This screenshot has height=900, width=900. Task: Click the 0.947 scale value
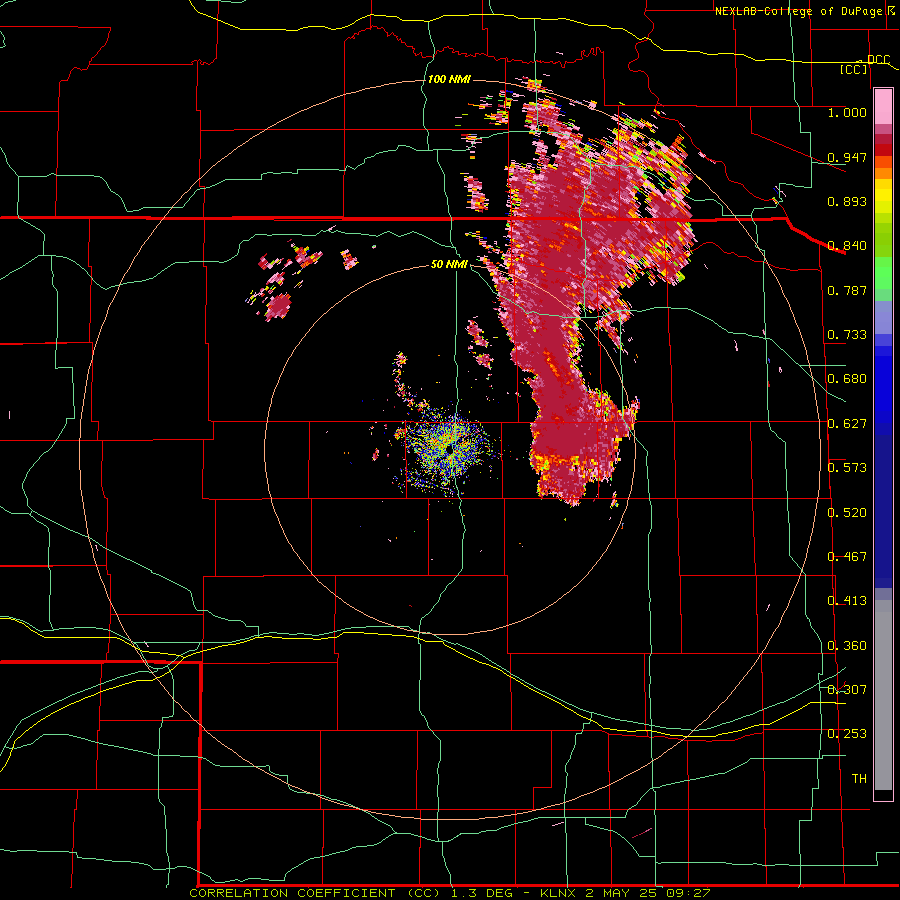847,157
